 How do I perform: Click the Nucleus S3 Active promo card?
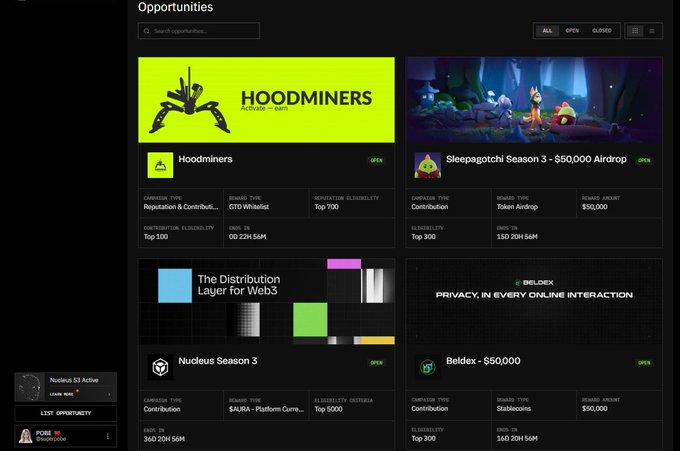click(65, 387)
